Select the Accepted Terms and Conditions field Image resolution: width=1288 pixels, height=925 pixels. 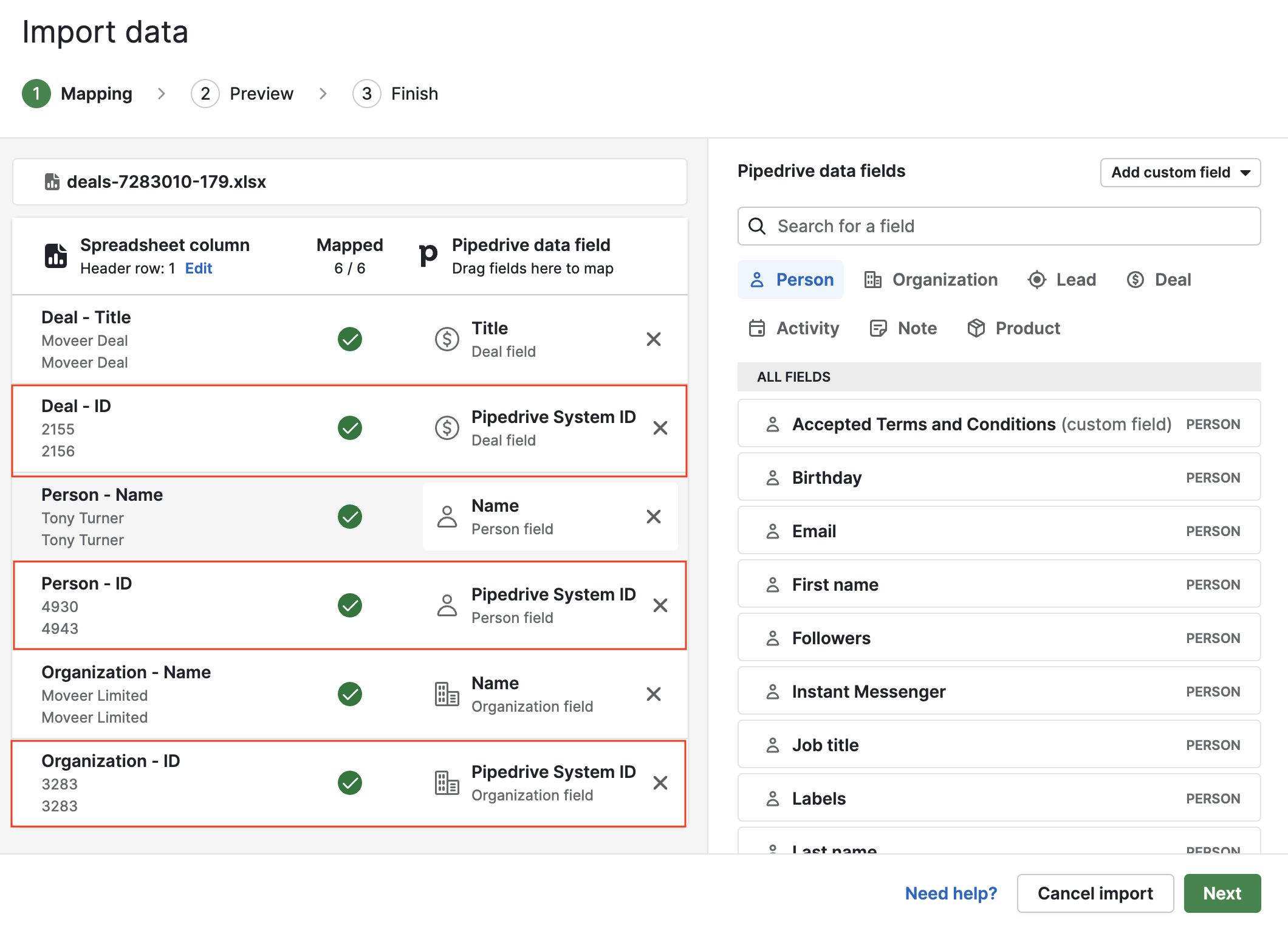pyautogui.click(x=999, y=424)
